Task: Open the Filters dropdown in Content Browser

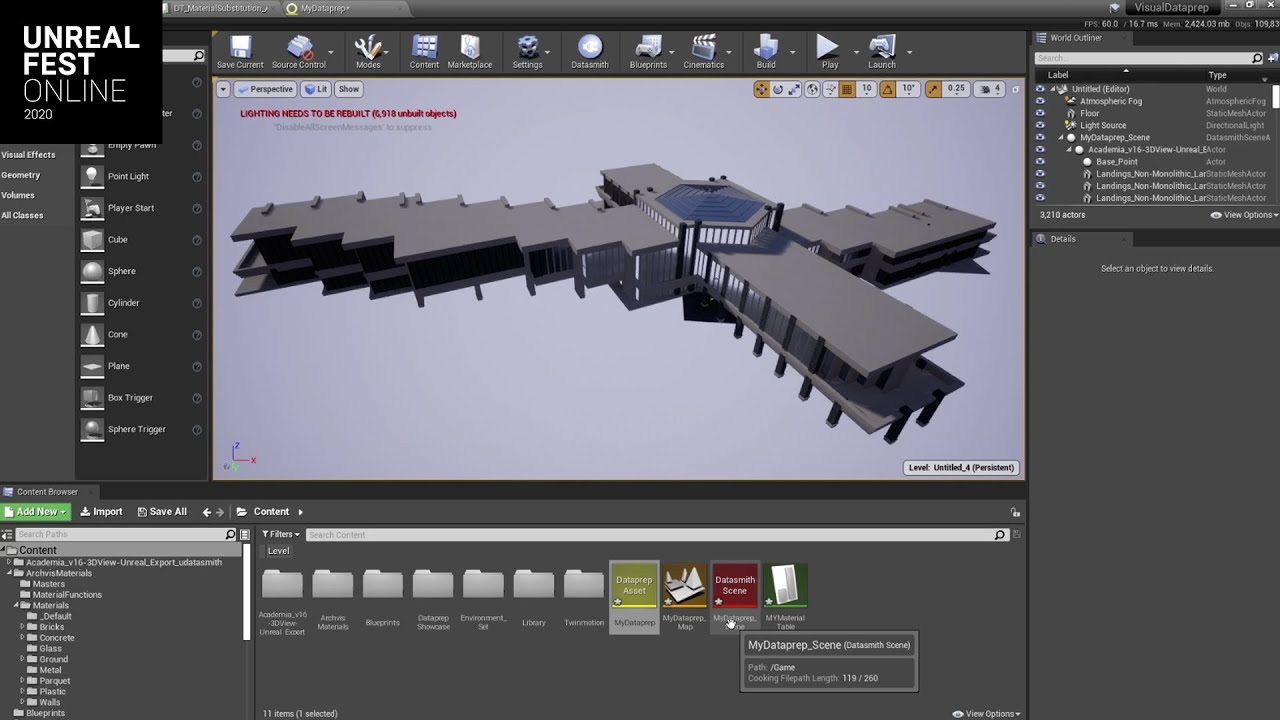Action: tap(281, 535)
